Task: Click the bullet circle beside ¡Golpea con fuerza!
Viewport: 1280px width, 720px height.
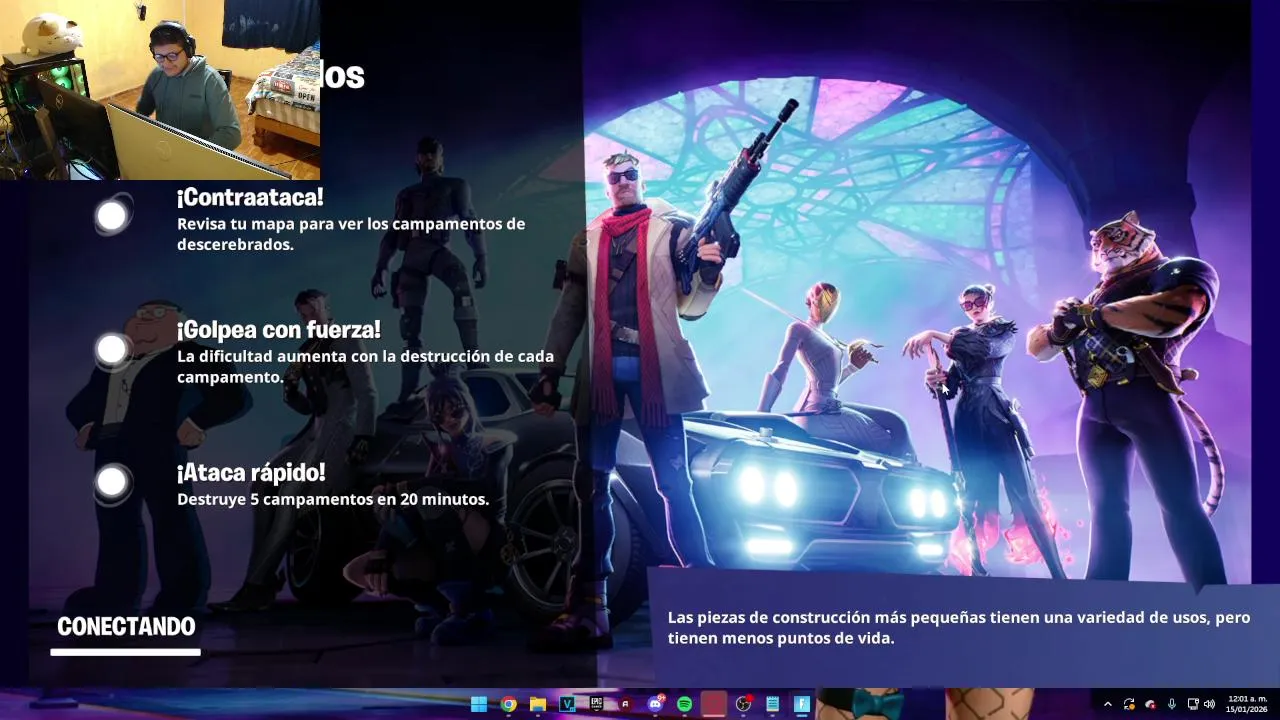Action: tap(112, 349)
